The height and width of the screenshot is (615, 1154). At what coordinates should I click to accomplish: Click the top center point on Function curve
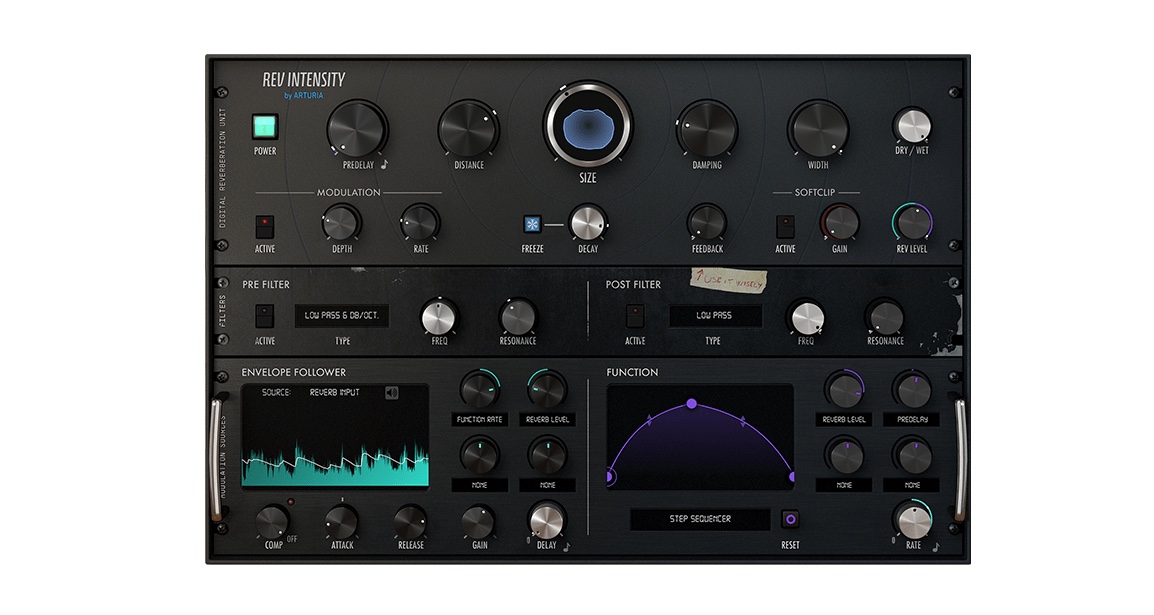tap(691, 403)
